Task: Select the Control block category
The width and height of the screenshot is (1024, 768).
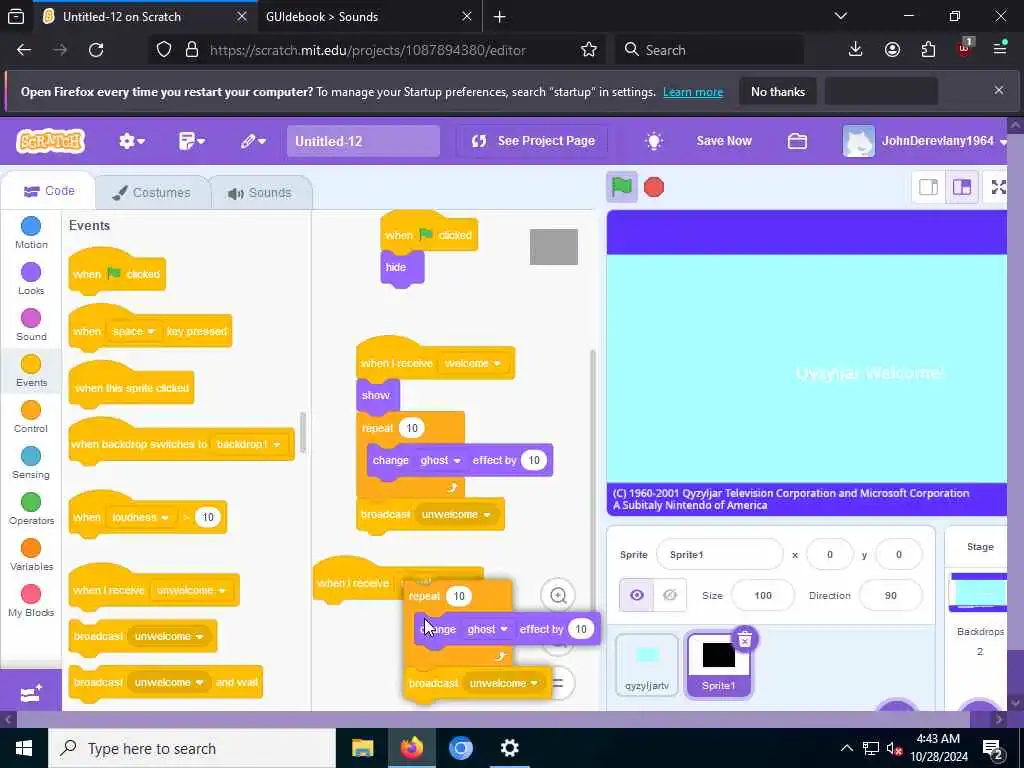Action: [31, 417]
